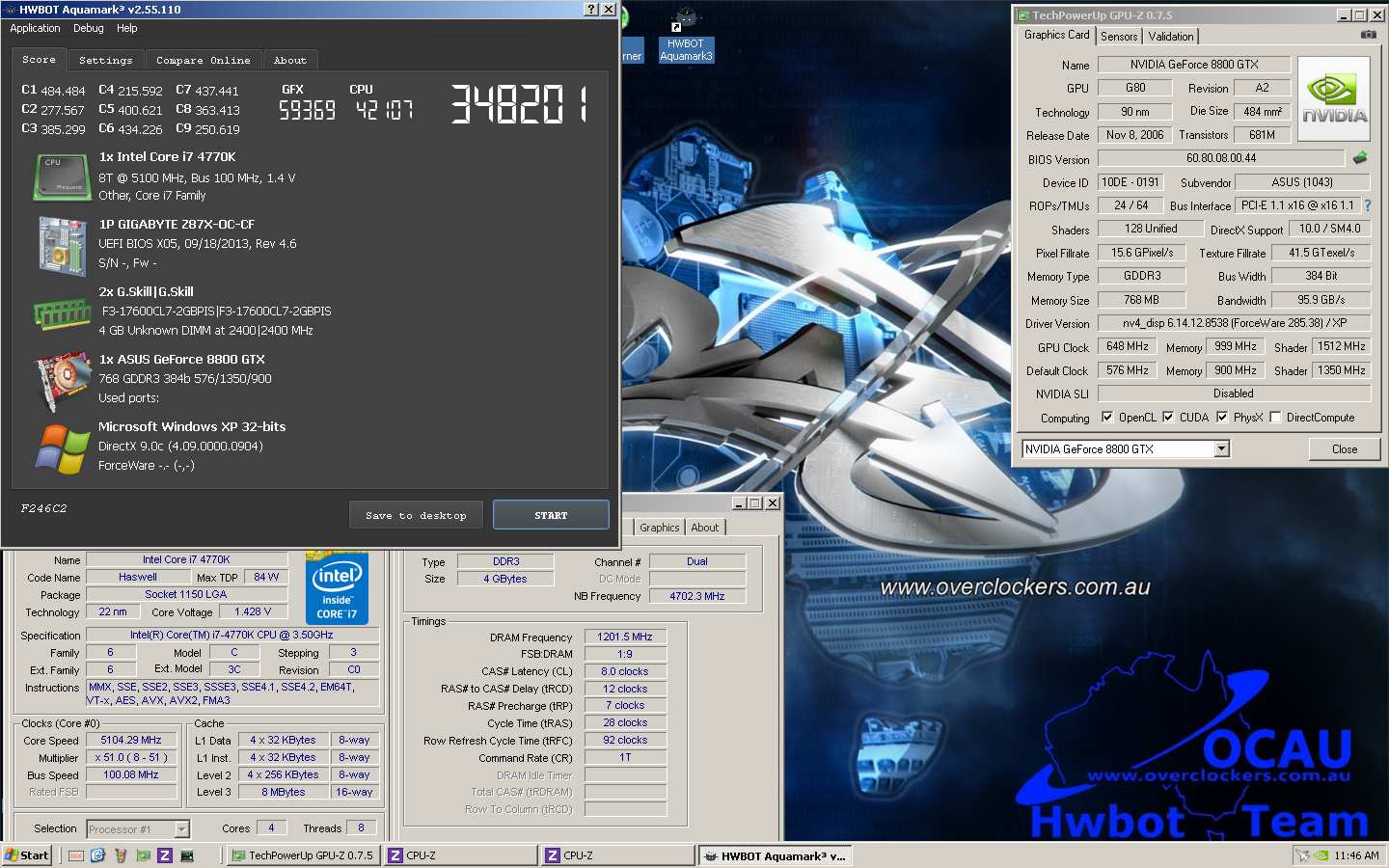The image size is (1389, 868).
Task: Click the BIOS save chip icon in GPU-Z
Action: 1360,157
